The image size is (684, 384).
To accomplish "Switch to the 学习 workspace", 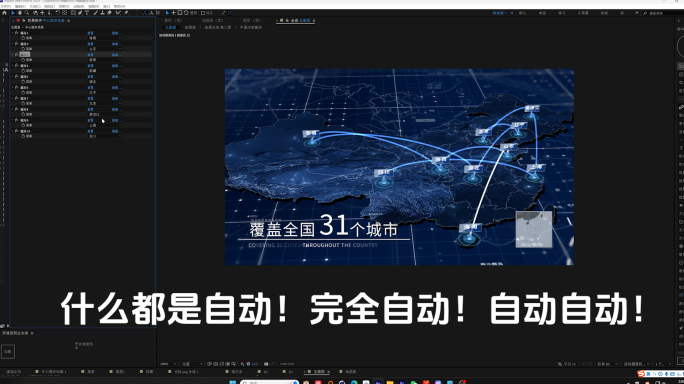I will click(x=562, y=13).
